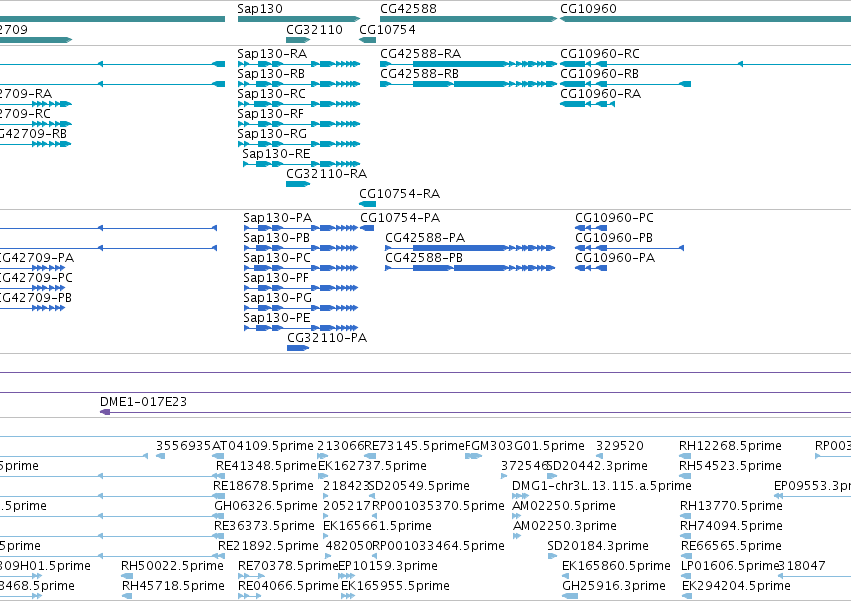Click the Sap130-PC protein label
Image resolution: width=851 pixels, height=601 pixels.
coord(277,258)
